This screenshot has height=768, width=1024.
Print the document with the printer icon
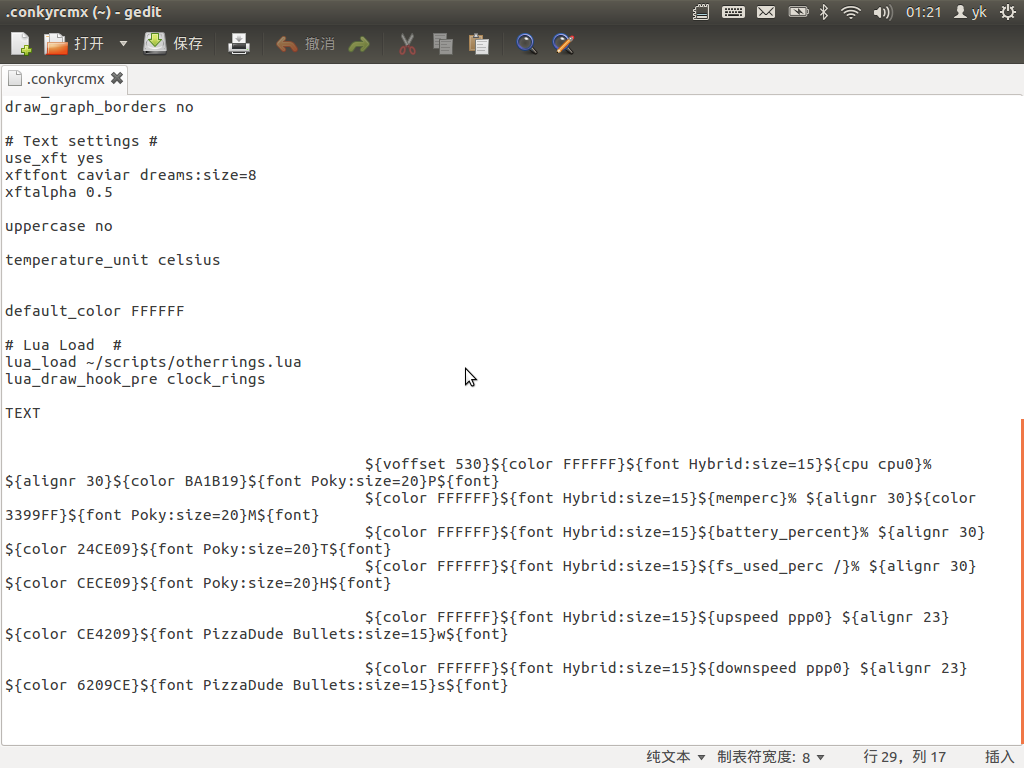click(x=238, y=44)
